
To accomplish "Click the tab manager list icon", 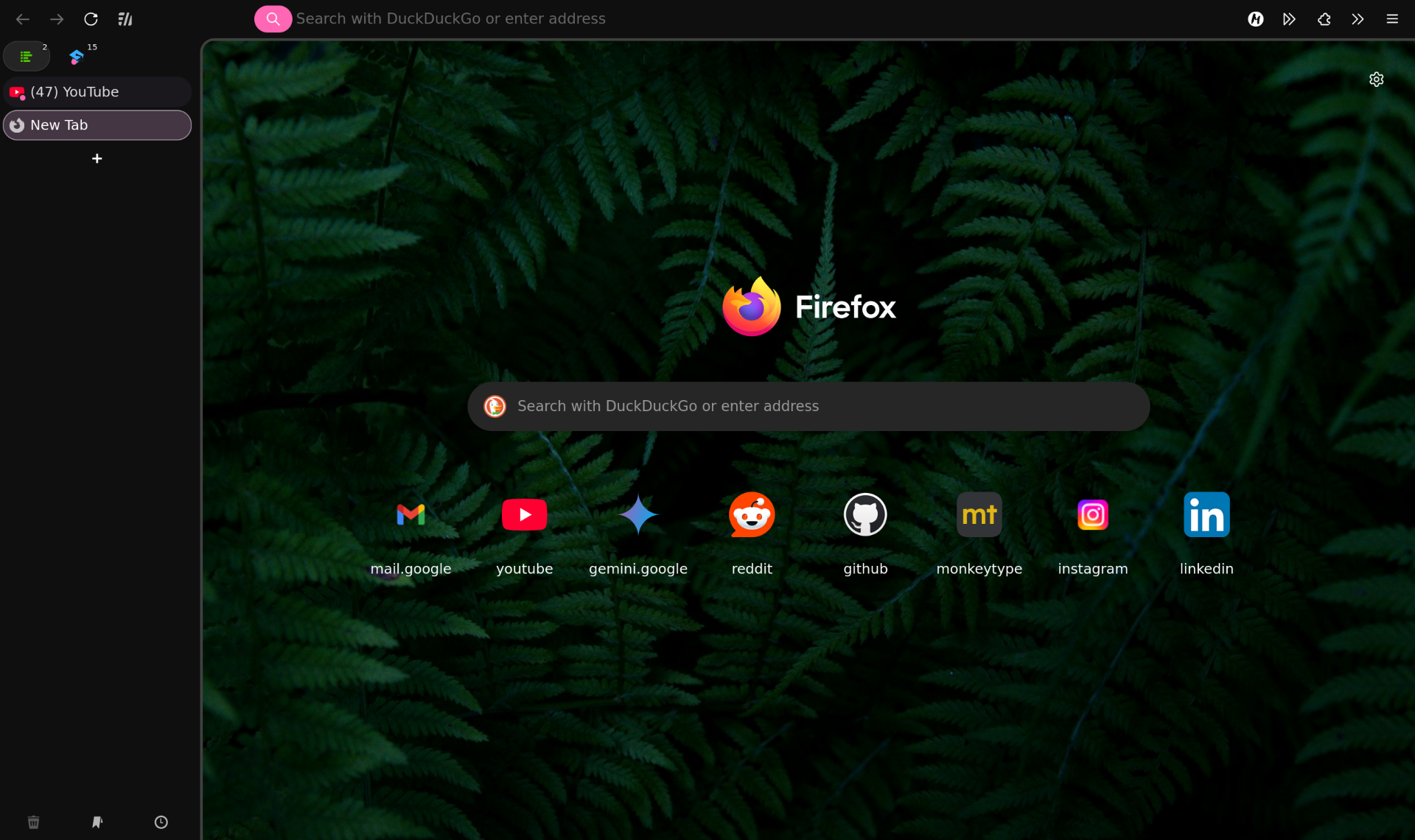I will coord(27,55).
